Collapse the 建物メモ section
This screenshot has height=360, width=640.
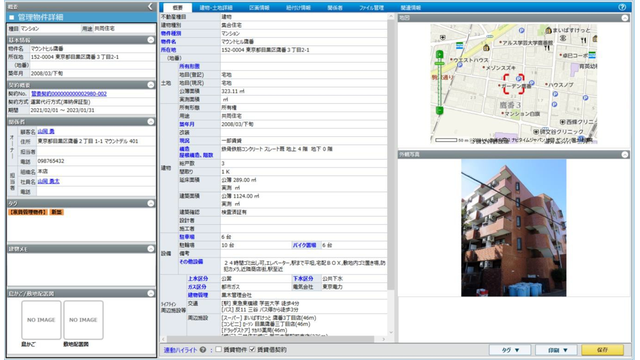(x=151, y=249)
